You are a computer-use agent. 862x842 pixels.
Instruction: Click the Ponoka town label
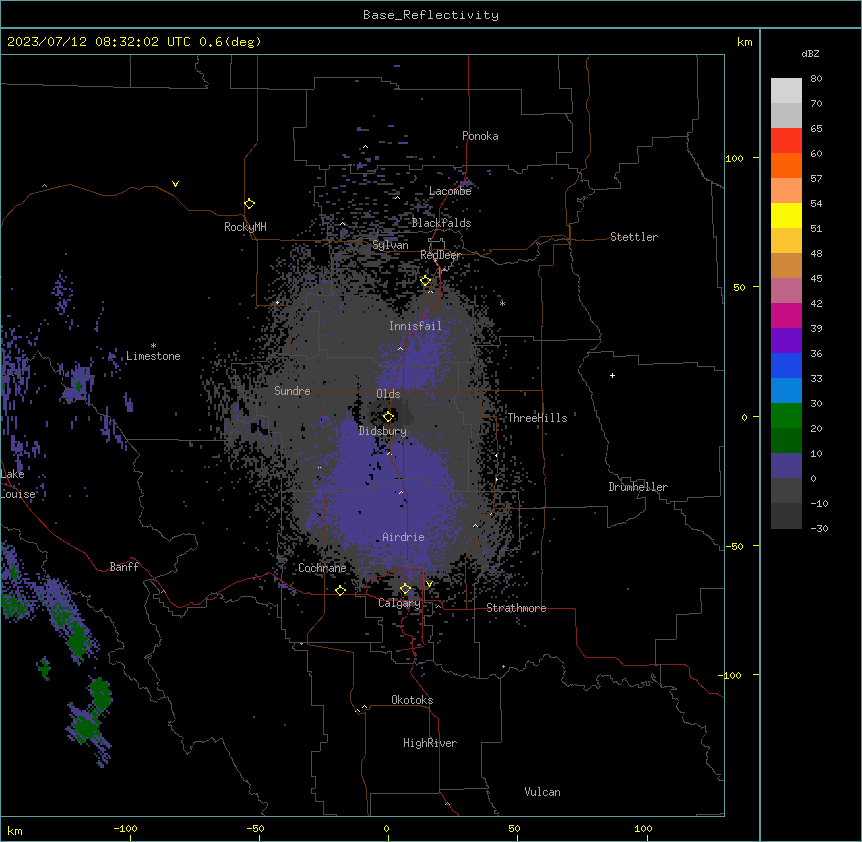480,136
